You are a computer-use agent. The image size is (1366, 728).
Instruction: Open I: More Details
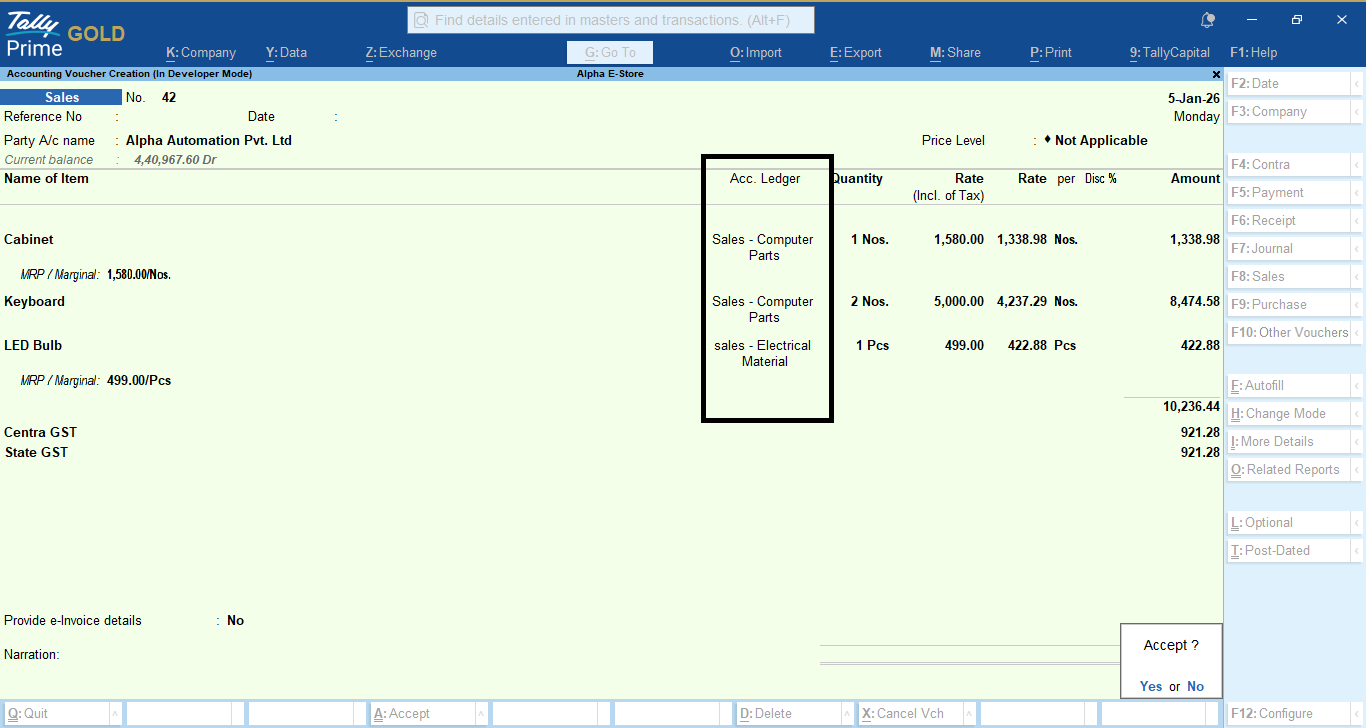click(x=1289, y=442)
